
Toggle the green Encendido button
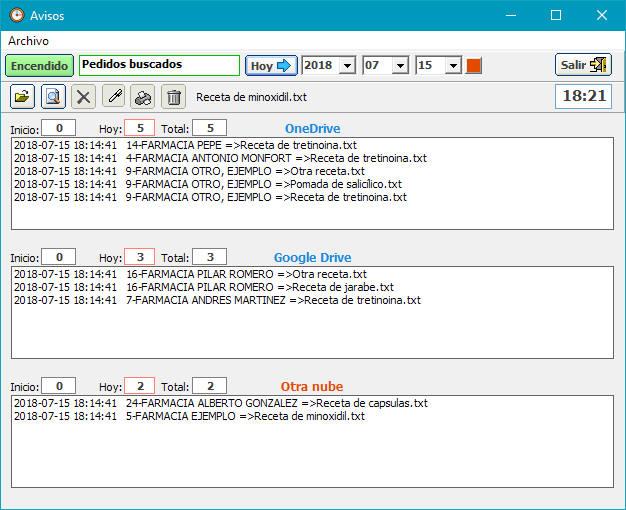[x=40, y=65]
